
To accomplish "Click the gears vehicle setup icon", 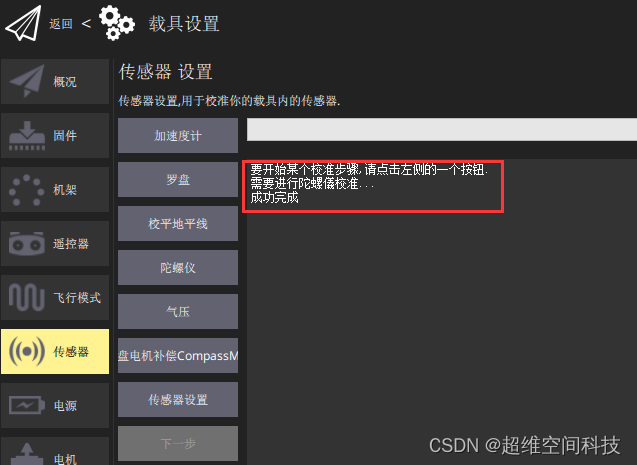I will 117,23.
